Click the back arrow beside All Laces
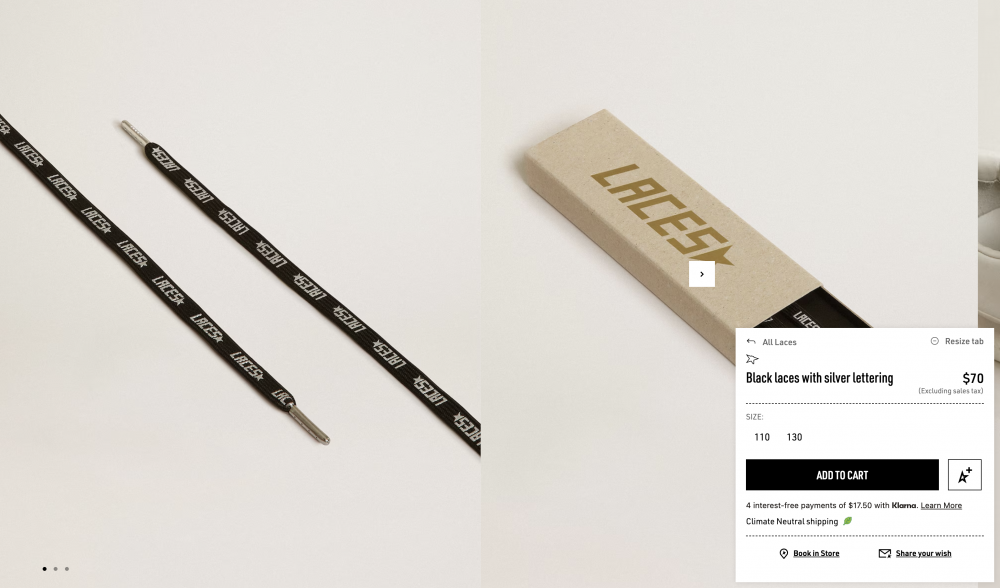Screen dimensions: 1000x588 (x=751, y=342)
